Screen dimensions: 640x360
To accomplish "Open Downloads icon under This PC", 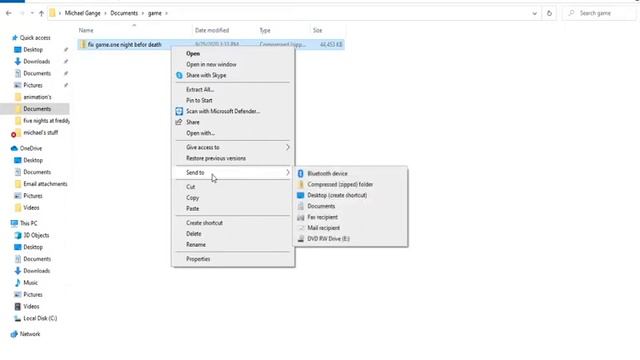I will 18,271.
